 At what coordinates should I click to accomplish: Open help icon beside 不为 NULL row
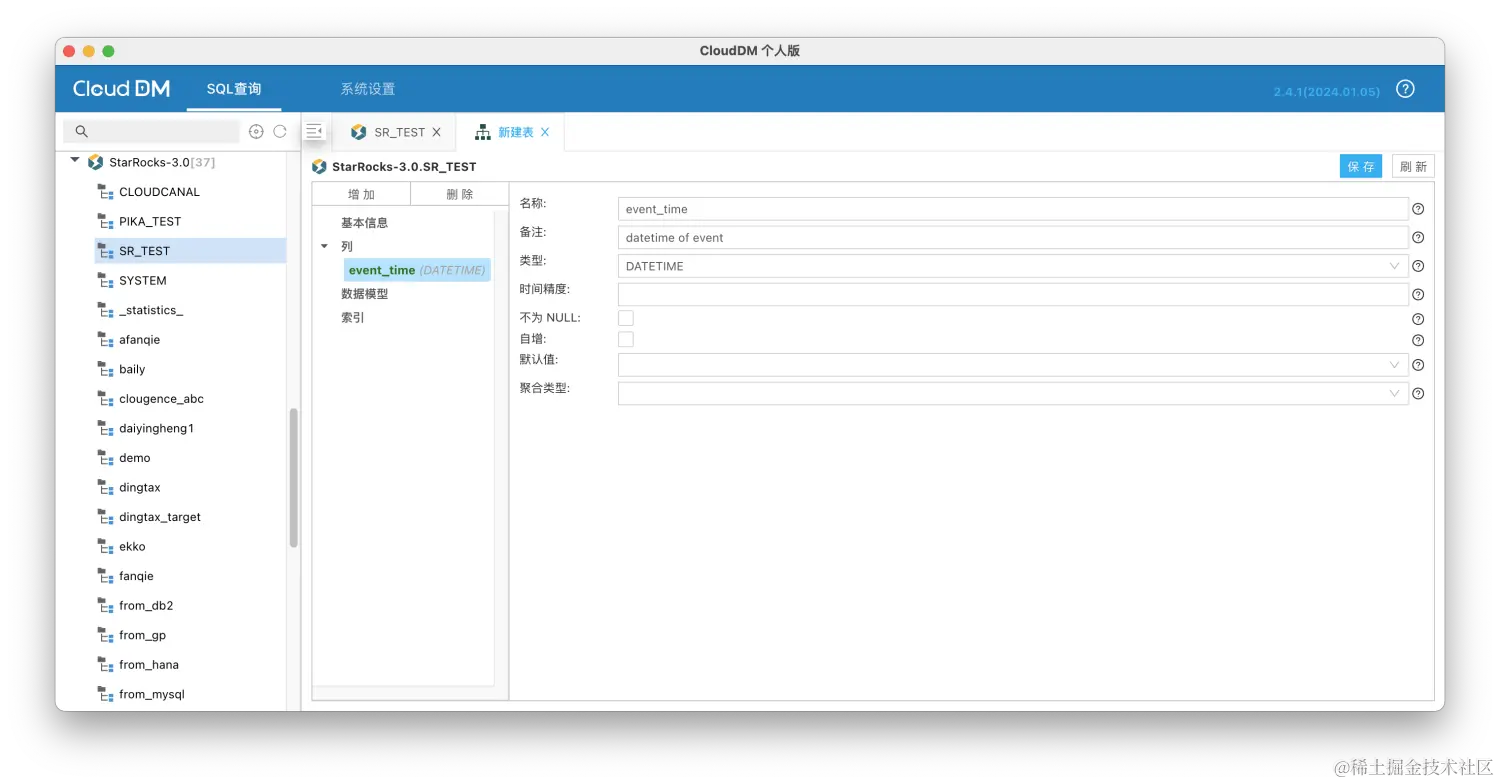pyautogui.click(x=1418, y=319)
